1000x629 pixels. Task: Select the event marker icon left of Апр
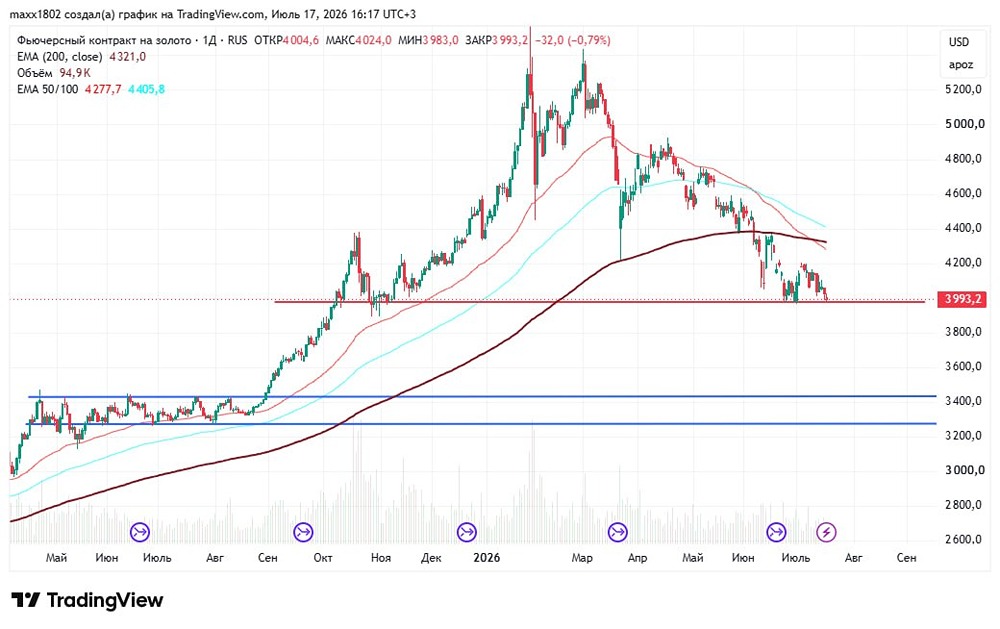coord(617,531)
